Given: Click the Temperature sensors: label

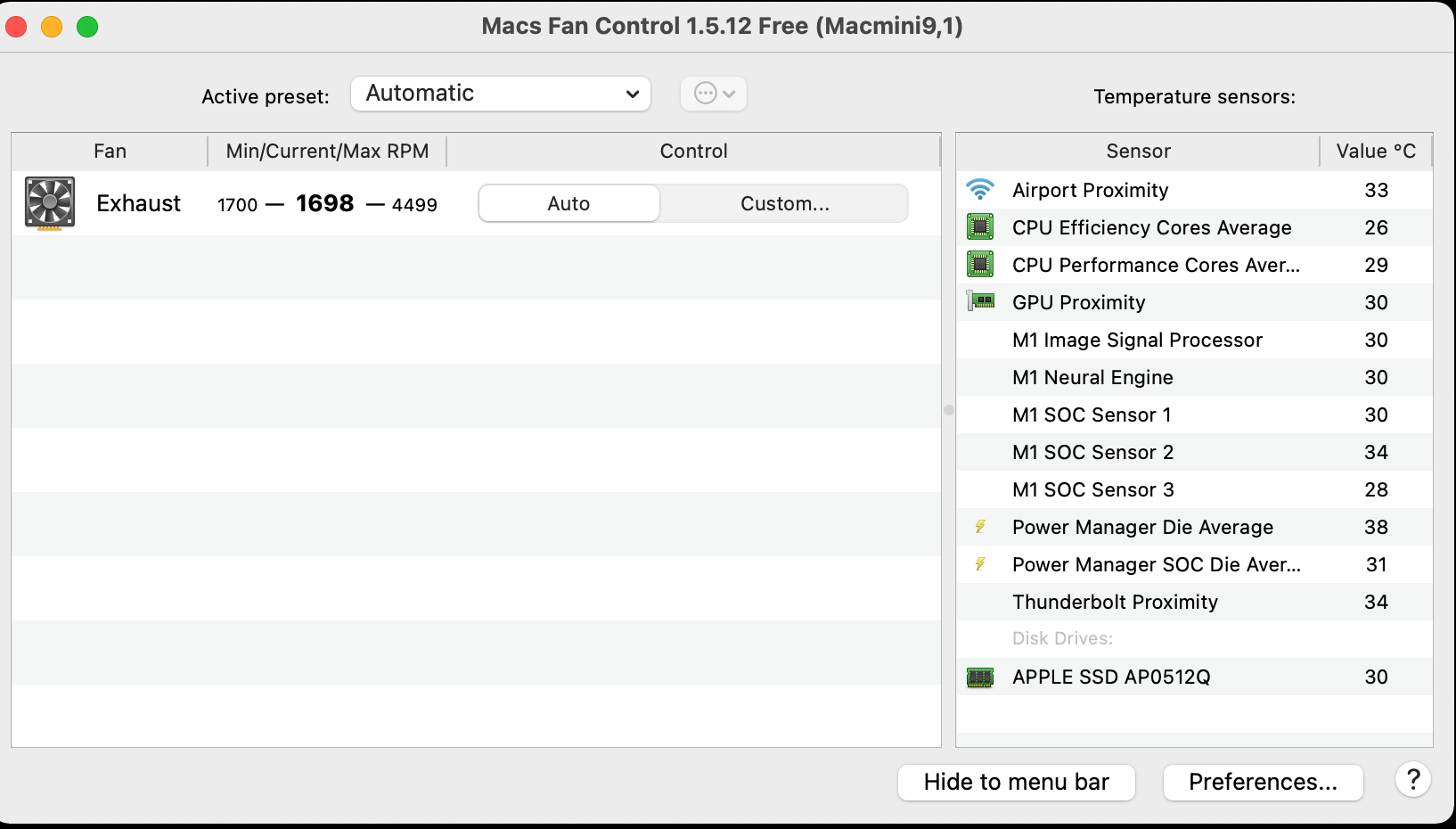Looking at the screenshot, I should point(1195,96).
